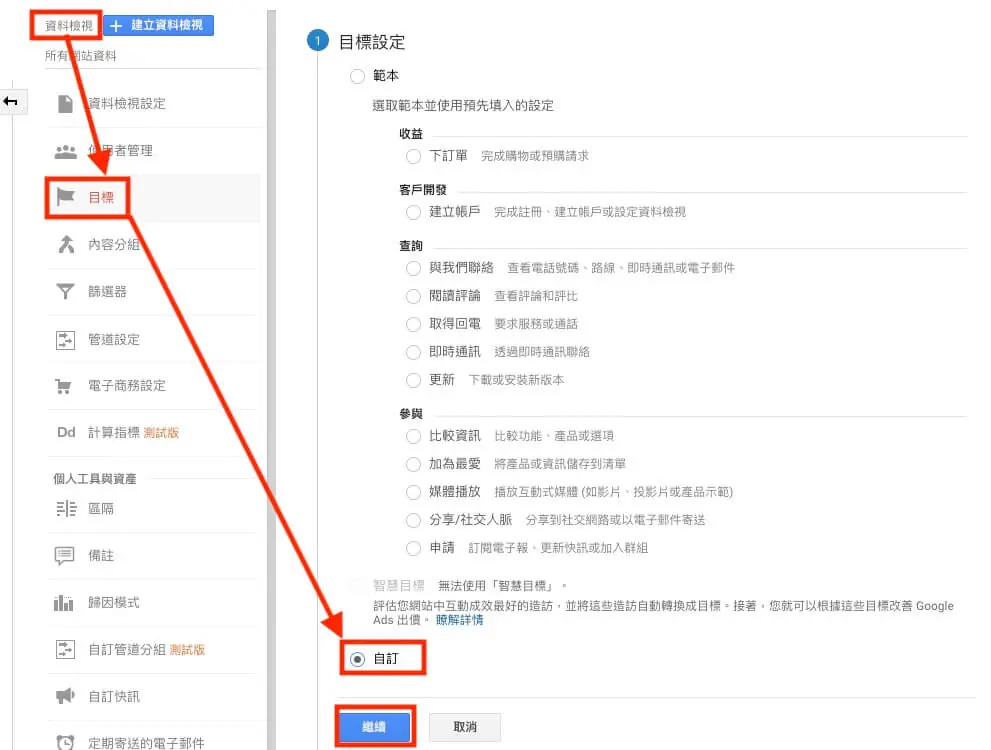This screenshot has height=750, width=991.
Task: Click the 取消 button
Action: [465, 727]
